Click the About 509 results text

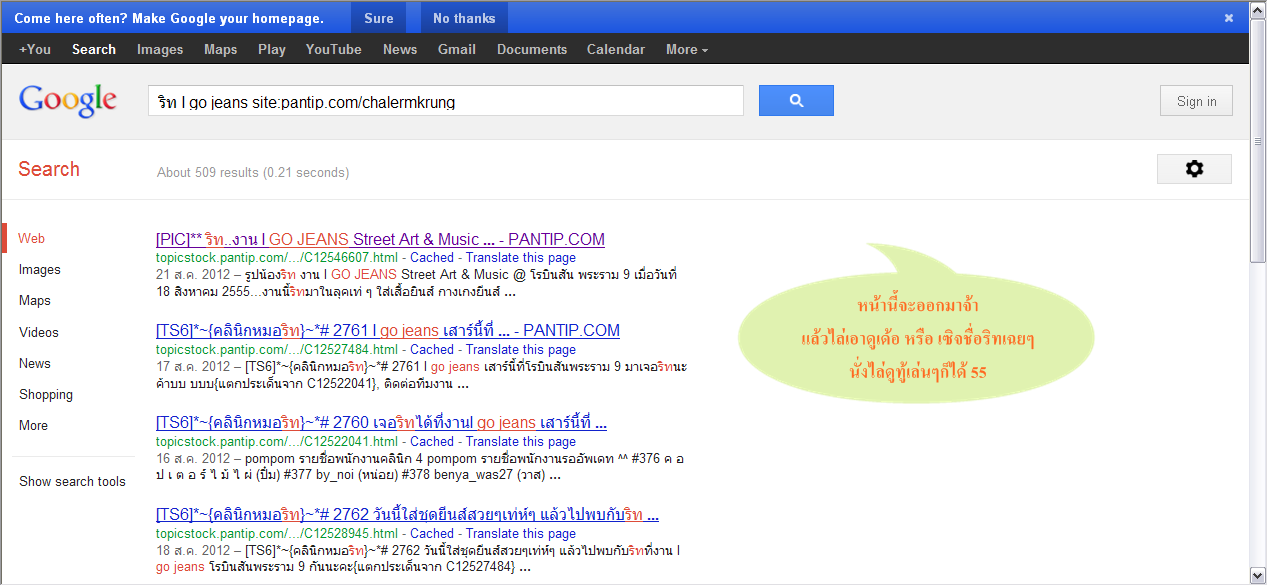click(x=253, y=172)
